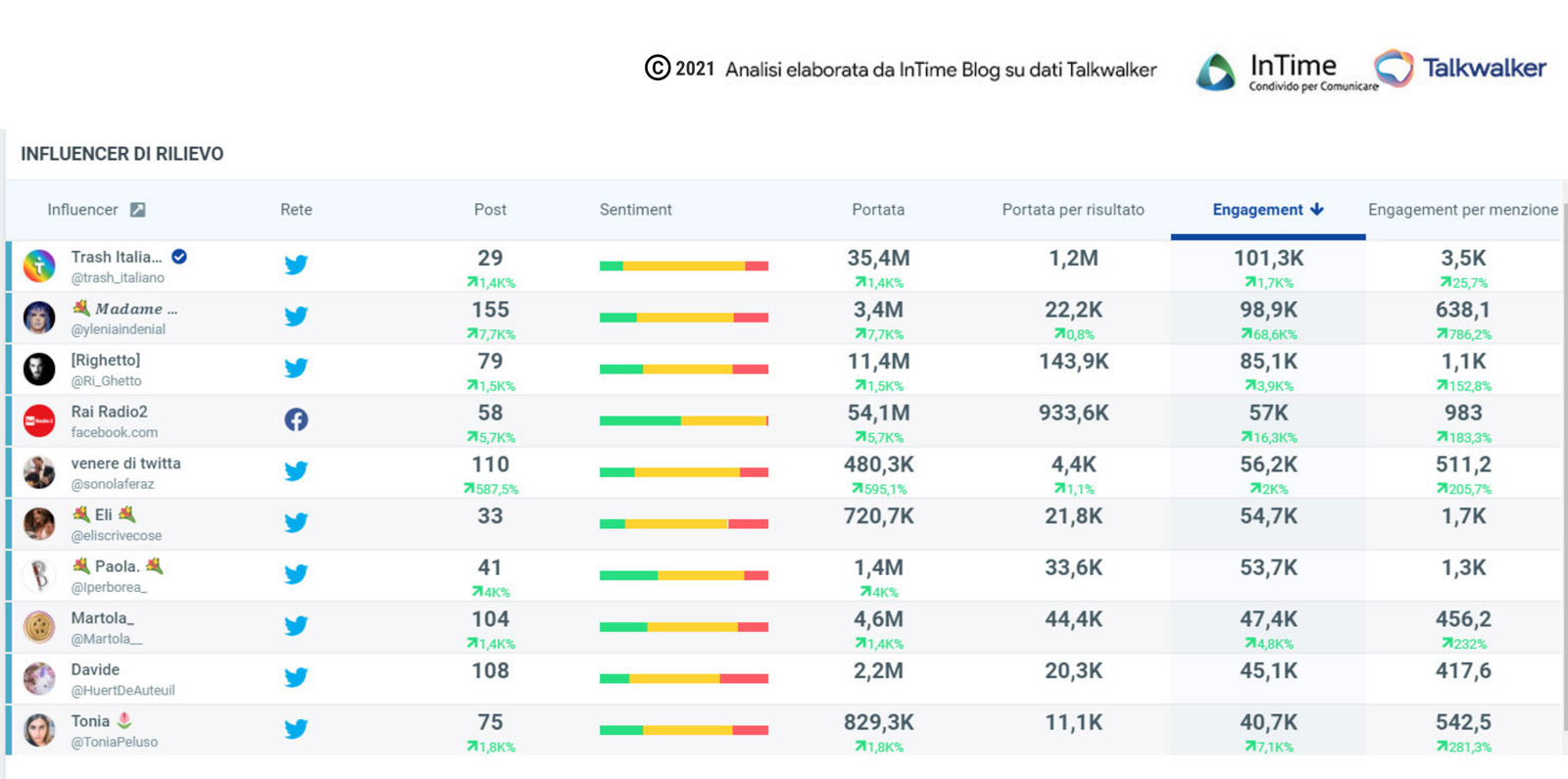Open Tonia avatar for @ToniaPeluso
The width and height of the screenshot is (1568, 779).
pyautogui.click(x=39, y=730)
